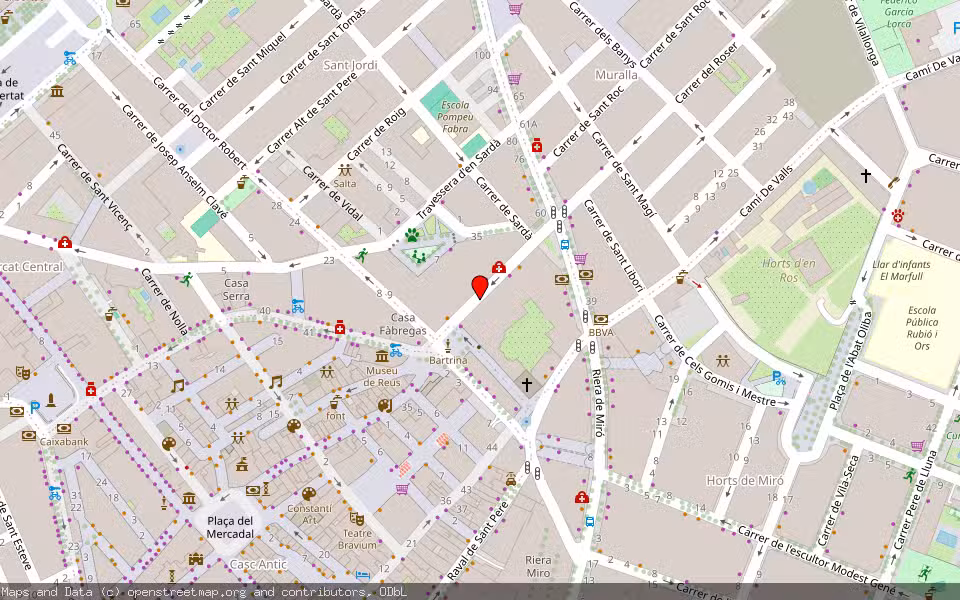Click the blue parking P icon near Plaça del Mercadal
Image resolution: width=960 pixels, height=600 pixels.
(x=34, y=407)
